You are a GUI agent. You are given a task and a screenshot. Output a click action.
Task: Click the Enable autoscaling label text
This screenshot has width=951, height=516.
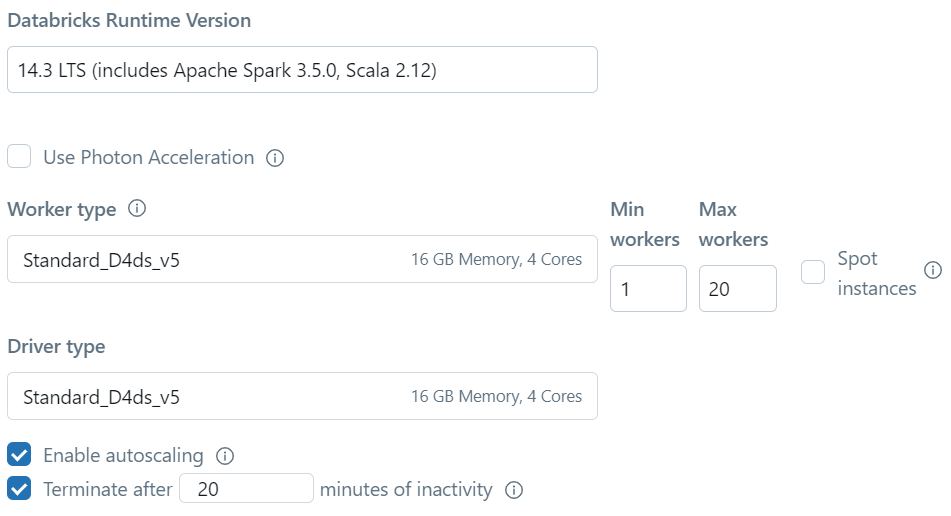[x=123, y=455]
